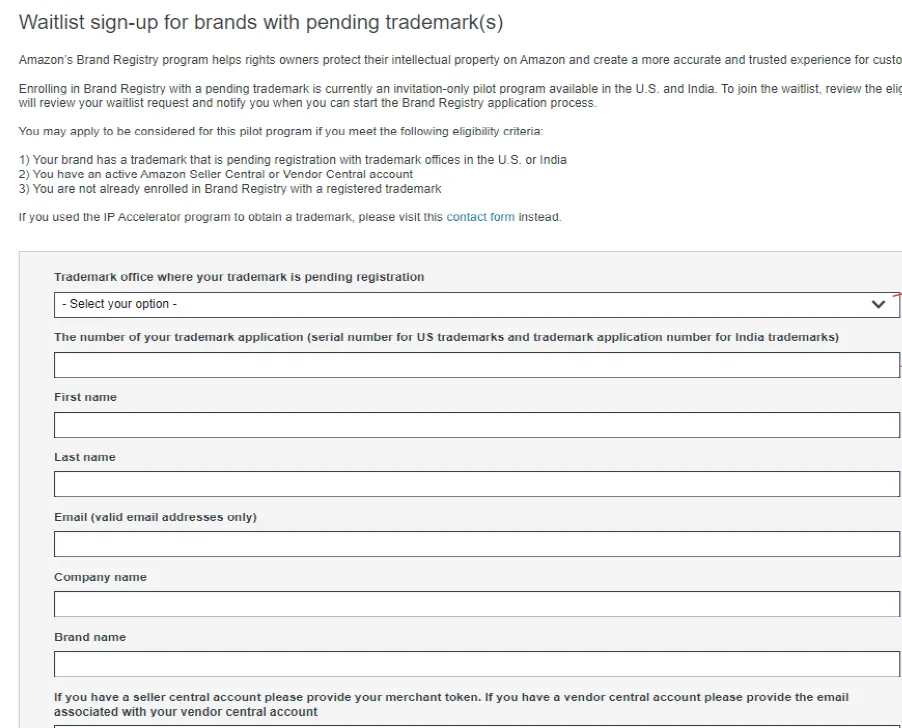Open the 'Select your option' trademark office dropdown
Viewport: 902px width, 728px height.
click(477, 305)
